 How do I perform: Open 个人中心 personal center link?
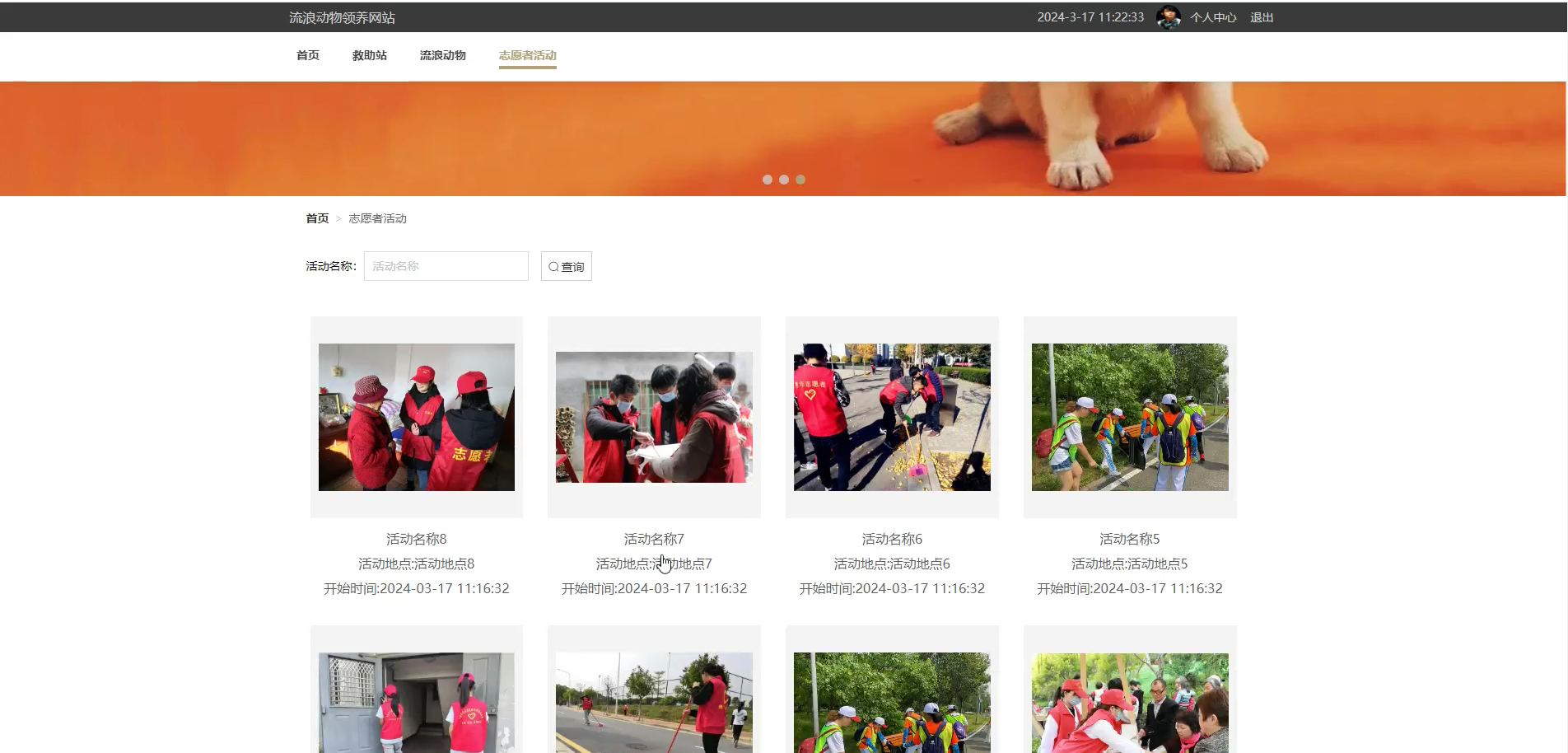point(1213,17)
